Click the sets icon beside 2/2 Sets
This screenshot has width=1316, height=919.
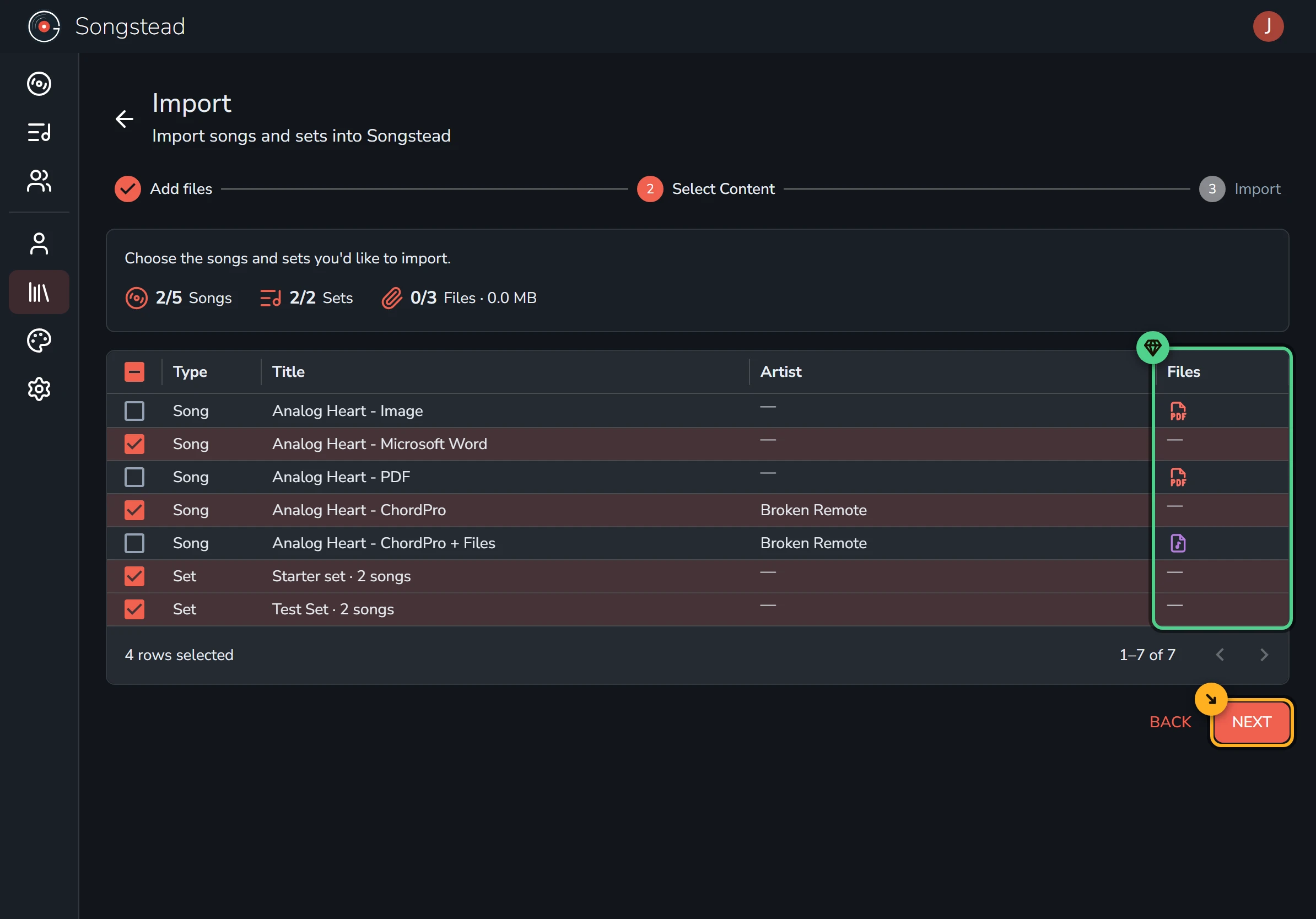click(271, 298)
